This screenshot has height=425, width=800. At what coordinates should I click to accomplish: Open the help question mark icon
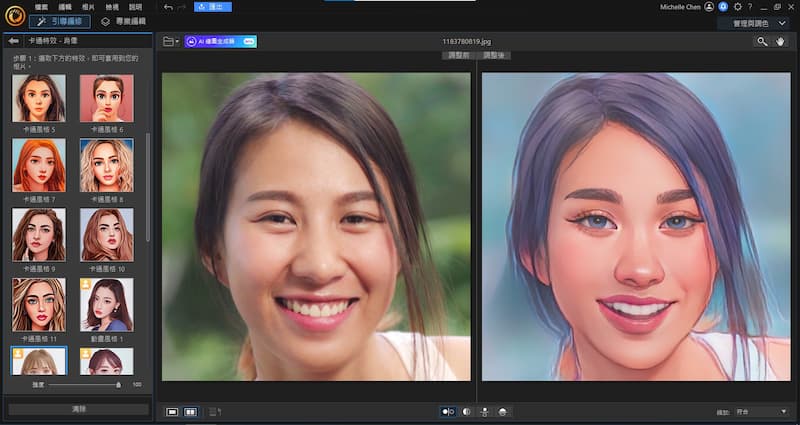pos(750,7)
